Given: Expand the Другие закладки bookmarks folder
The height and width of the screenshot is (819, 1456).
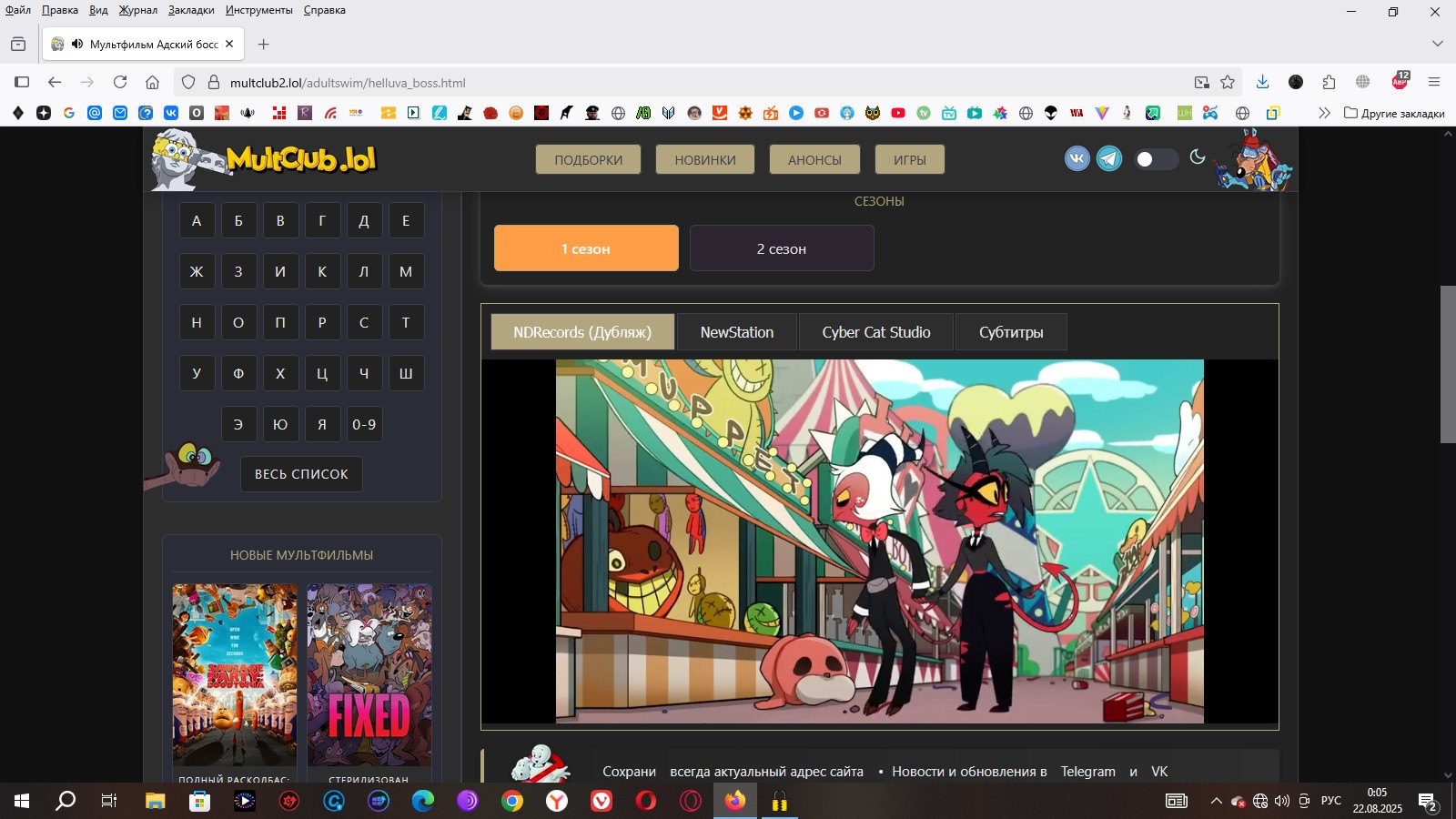Looking at the screenshot, I should point(1394,113).
